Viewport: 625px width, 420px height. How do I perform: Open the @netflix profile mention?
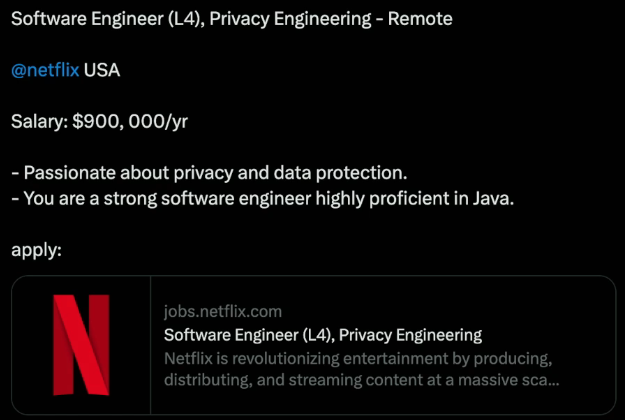click(x=45, y=70)
